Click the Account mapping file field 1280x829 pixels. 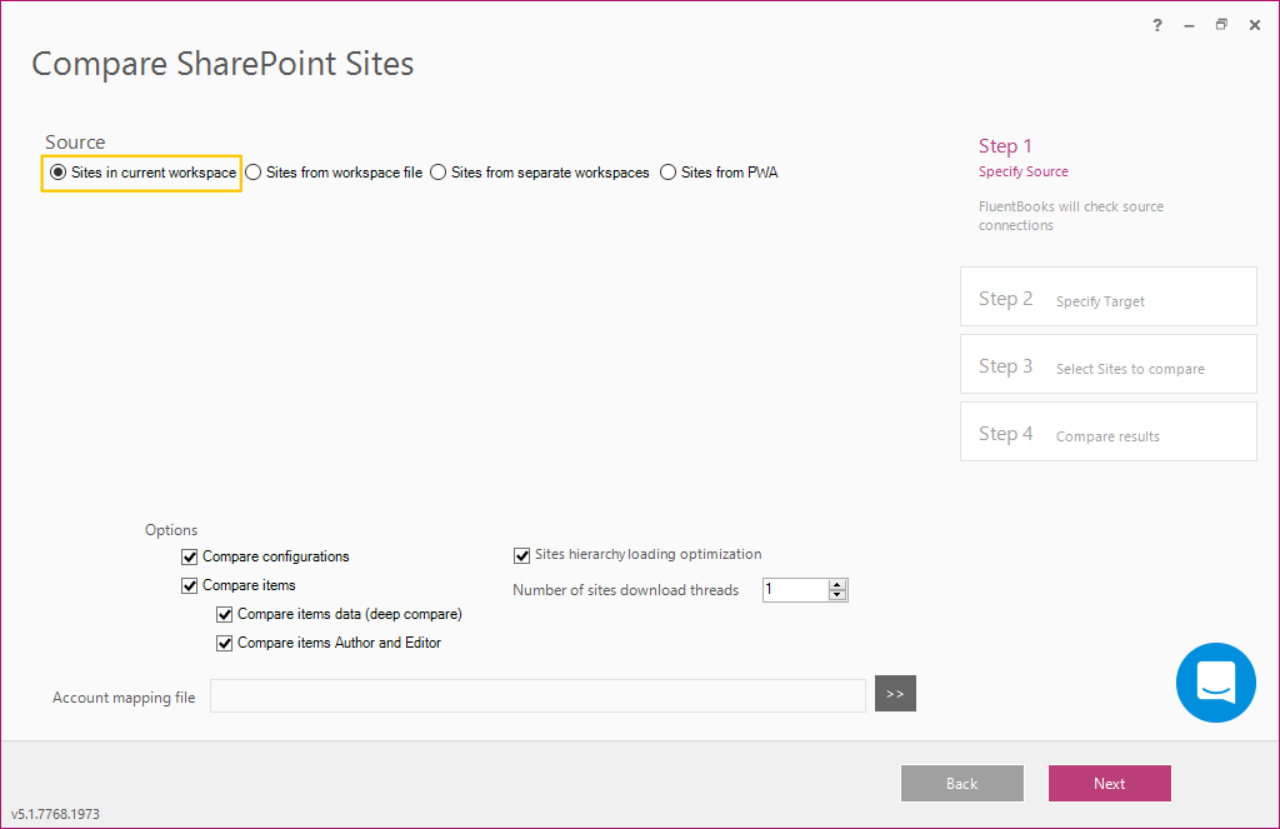[538, 696]
